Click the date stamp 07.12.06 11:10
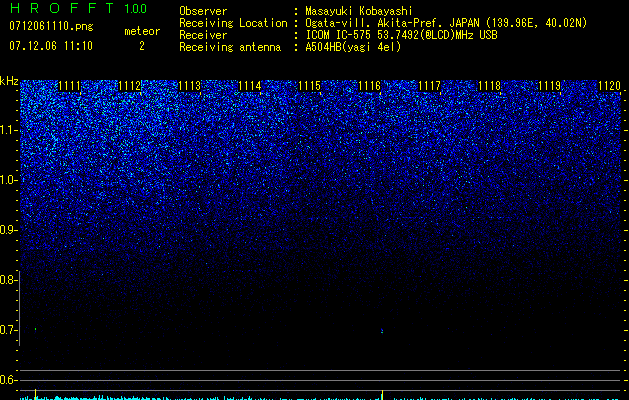The image size is (629, 400). (x=51, y=46)
